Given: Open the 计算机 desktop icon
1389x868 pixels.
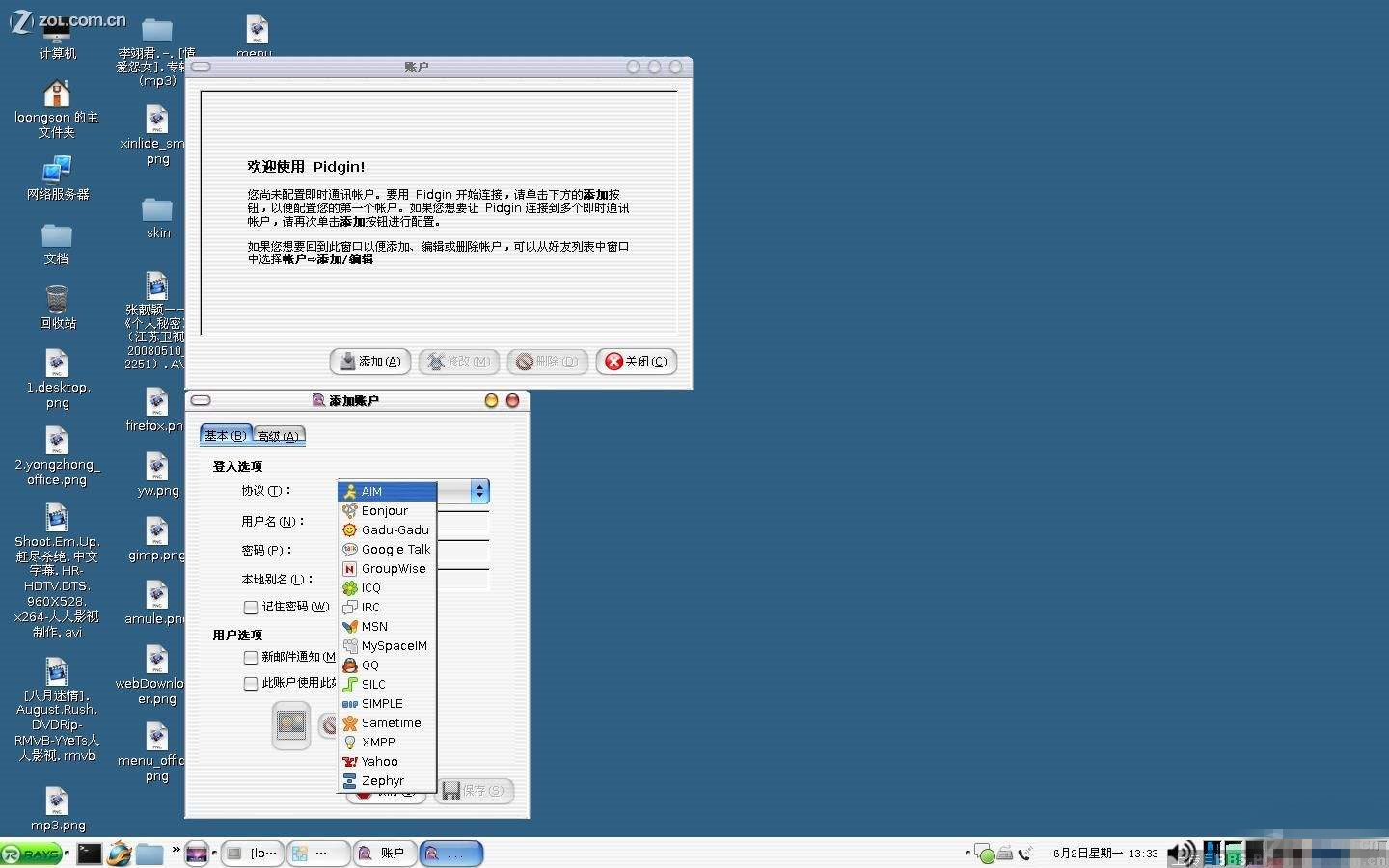Looking at the screenshot, I should click(57, 39).
